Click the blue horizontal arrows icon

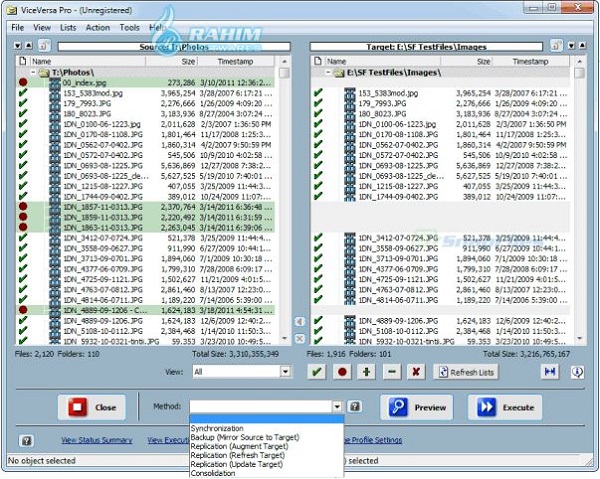[549, 371]
